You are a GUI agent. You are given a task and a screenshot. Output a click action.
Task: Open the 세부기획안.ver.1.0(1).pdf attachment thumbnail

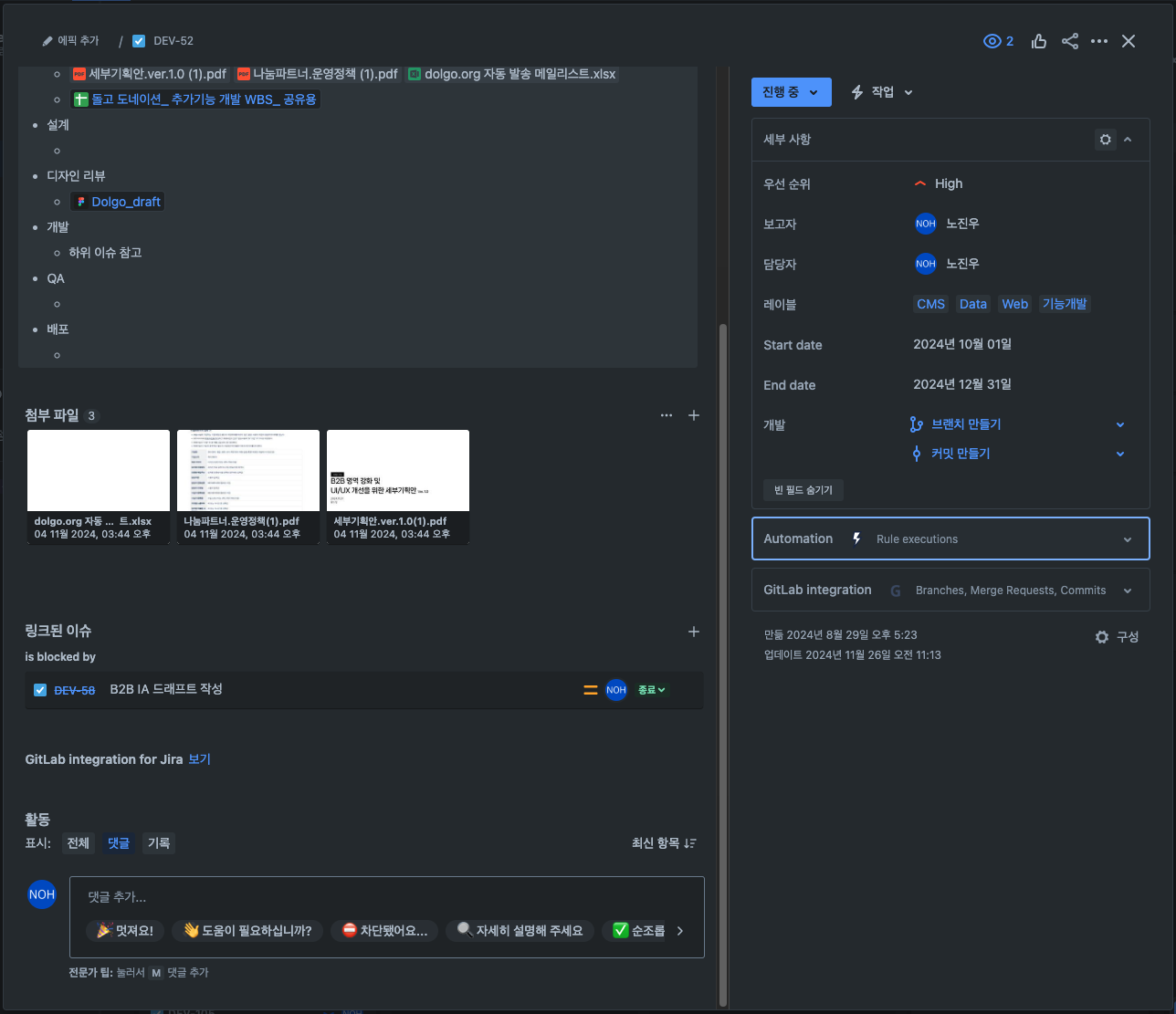click(398, 487)
